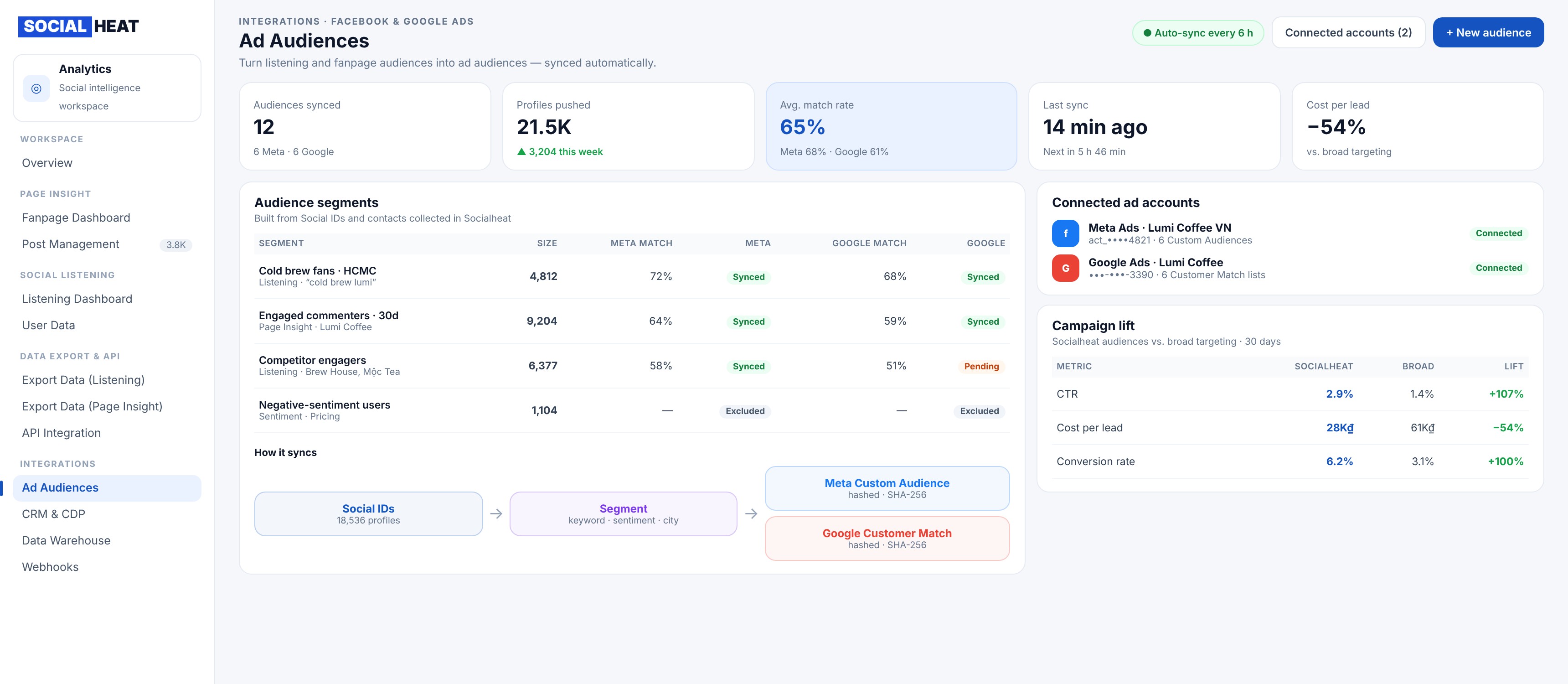Viewport: 1568px width, 684px height.
Task: Click Connected badge for Google Ads account
Action: [1499, 268]
